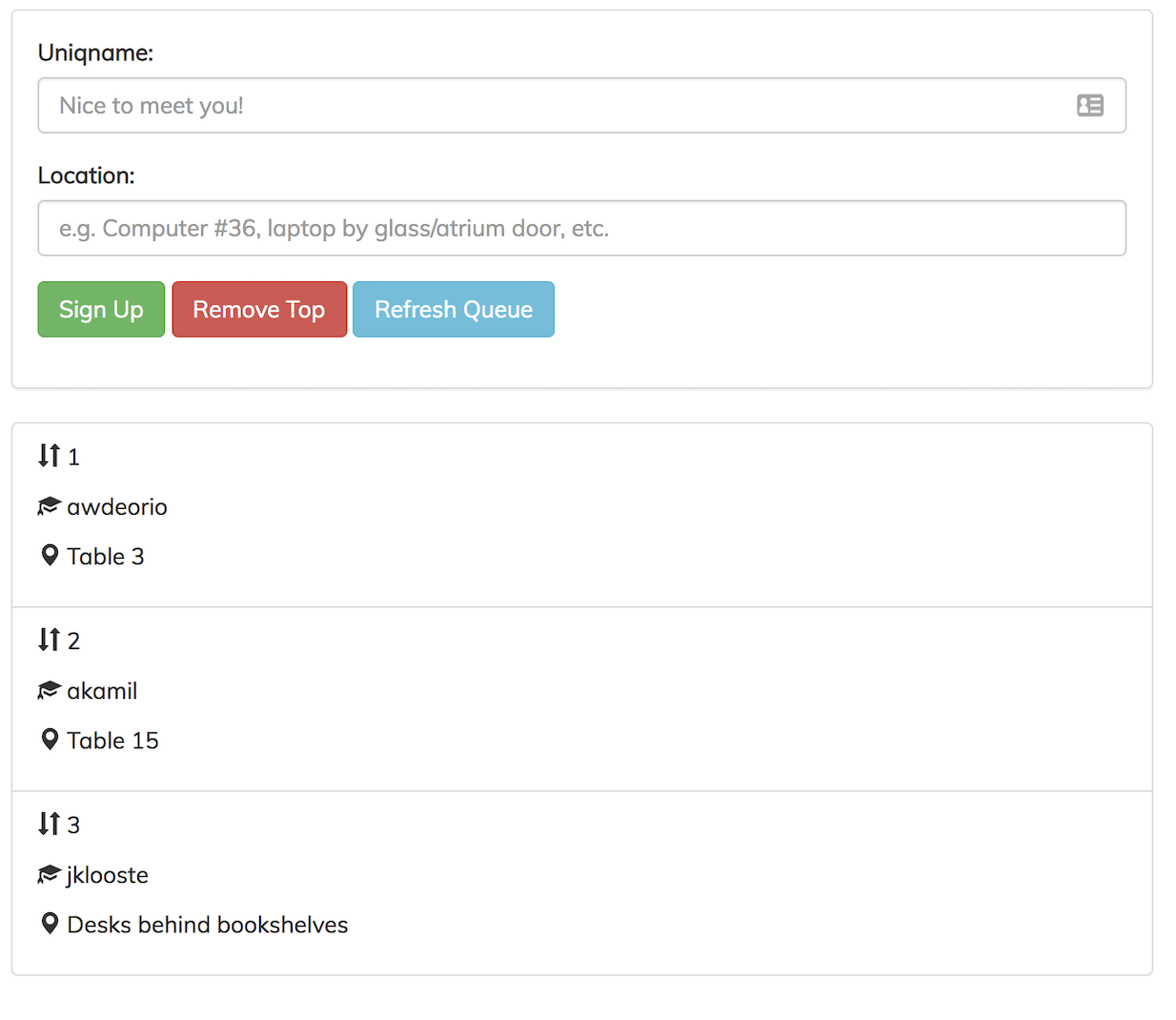Click the sort arrows icon beside position 1
Screen dimensions: 1176x1020
tap(50, 456)
